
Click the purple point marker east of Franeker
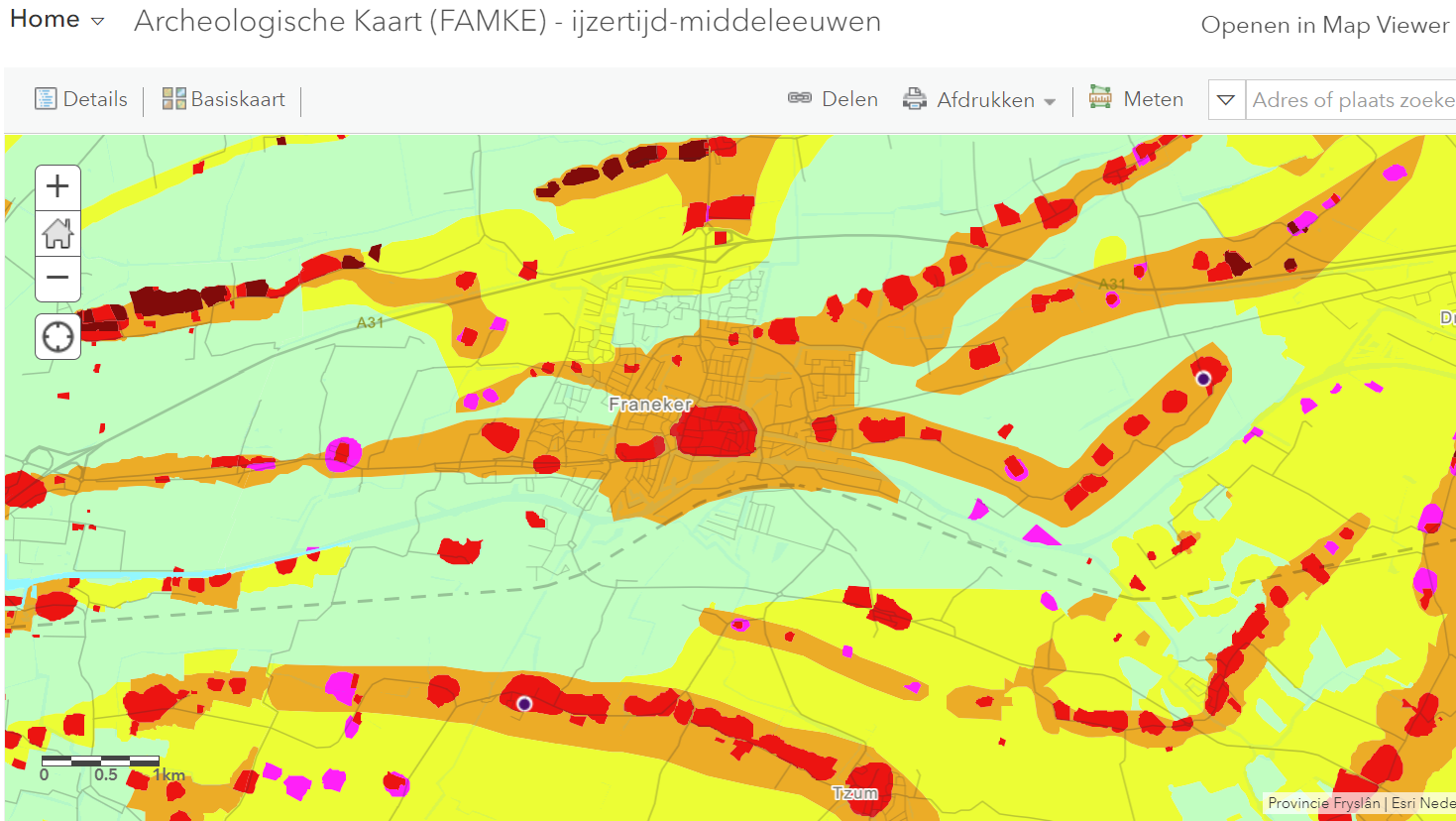1203,379
